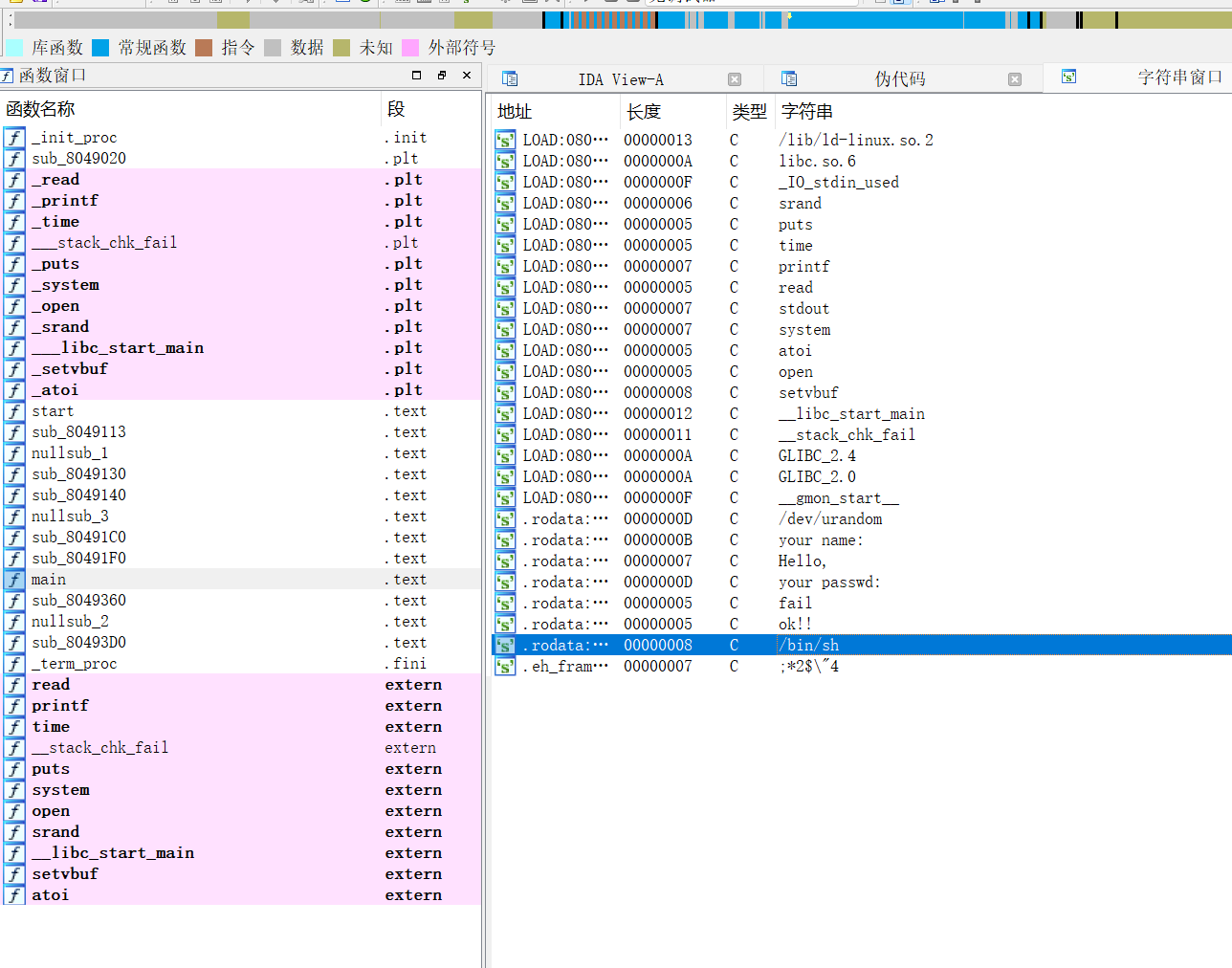Click the string icon next to /bin/sh

505,645
